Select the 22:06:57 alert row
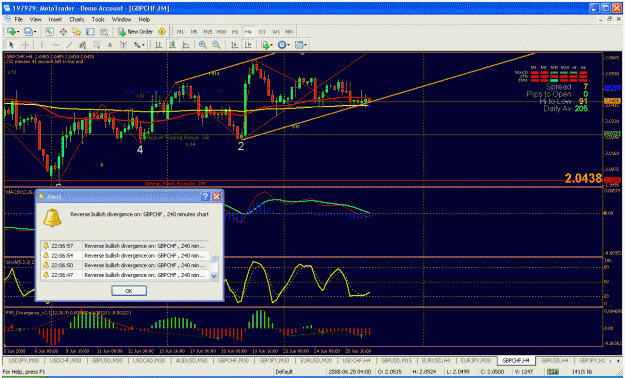Image resolution: width=625 pixels, height=378 pixels. 125,246
